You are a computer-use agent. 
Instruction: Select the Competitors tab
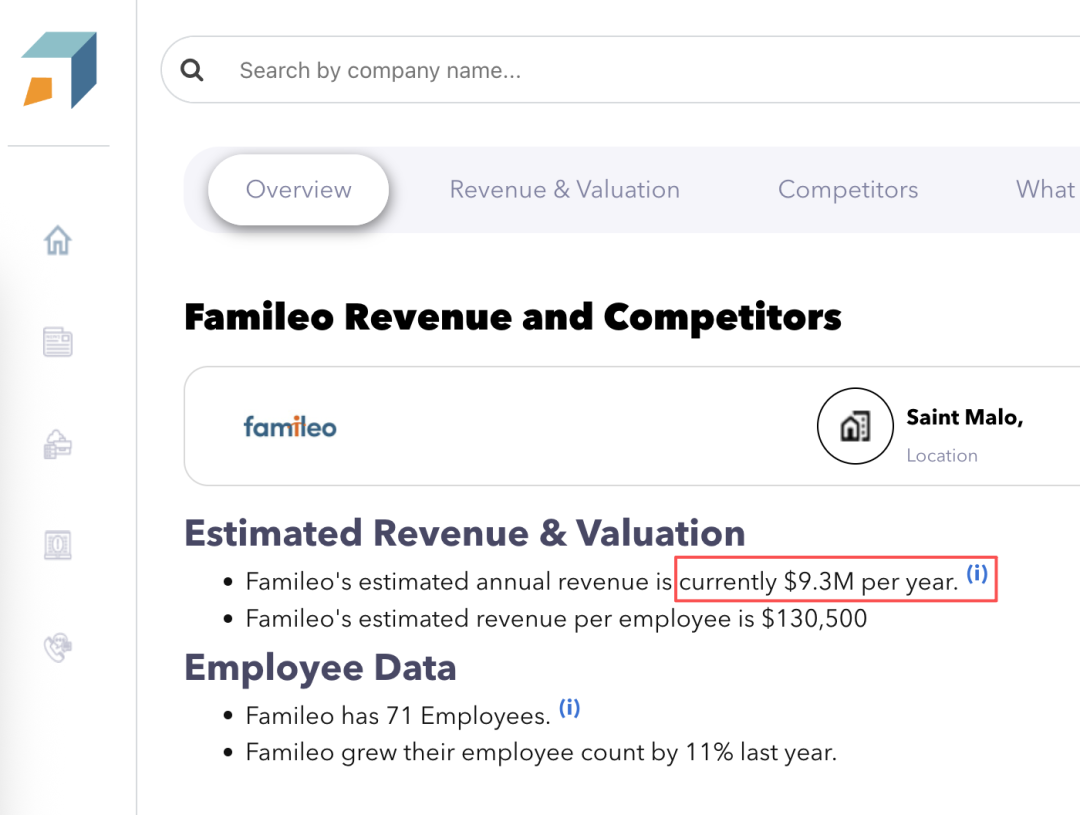pos(848,190)
